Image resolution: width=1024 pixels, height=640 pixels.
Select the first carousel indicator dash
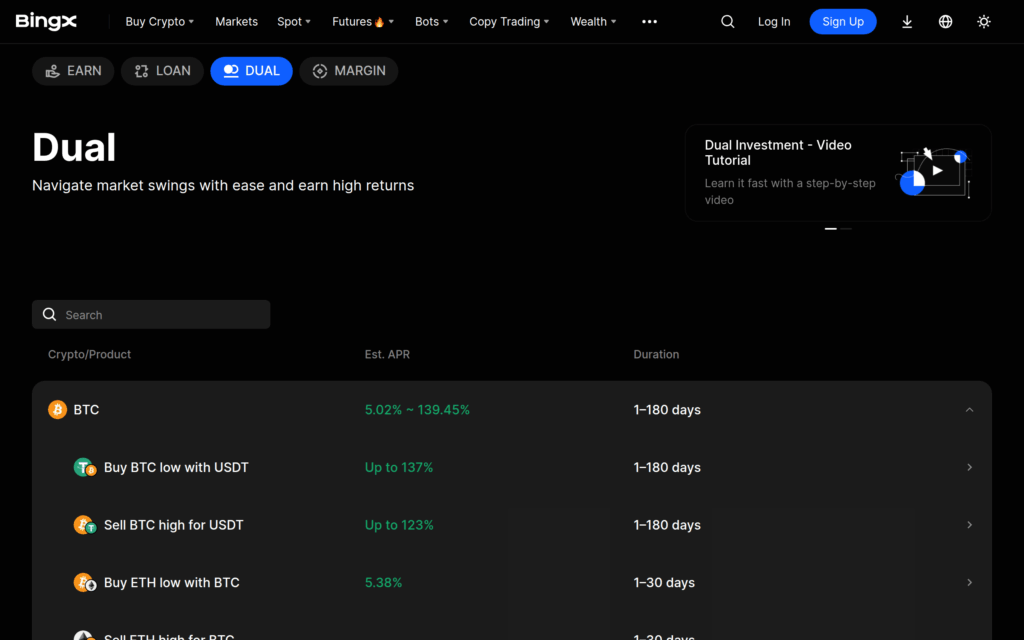click(831, 229)
